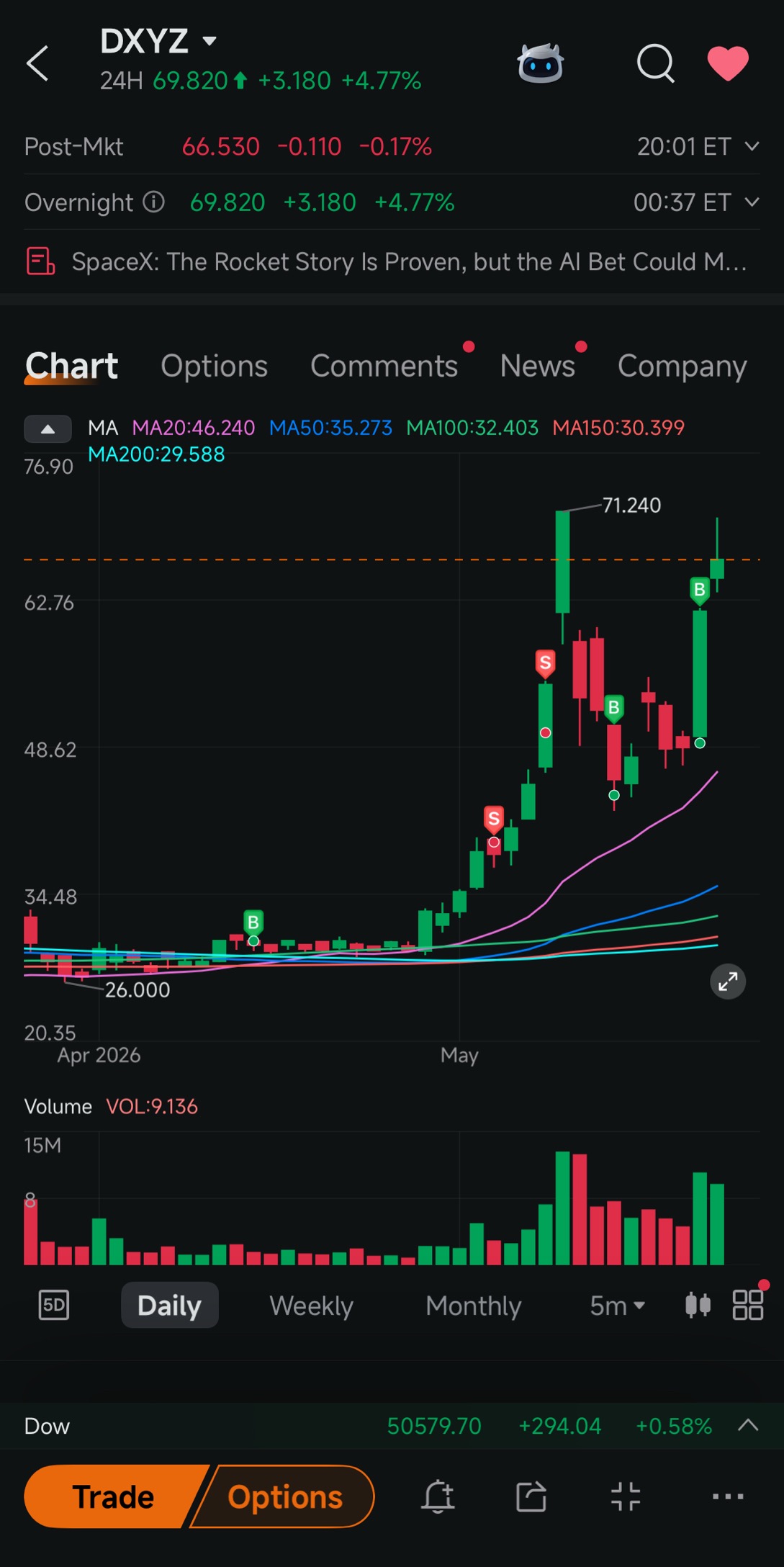Screen dimensions: 784x1567
Task: Select the Daily timeframe
Action: click(x=170, y=1305)
